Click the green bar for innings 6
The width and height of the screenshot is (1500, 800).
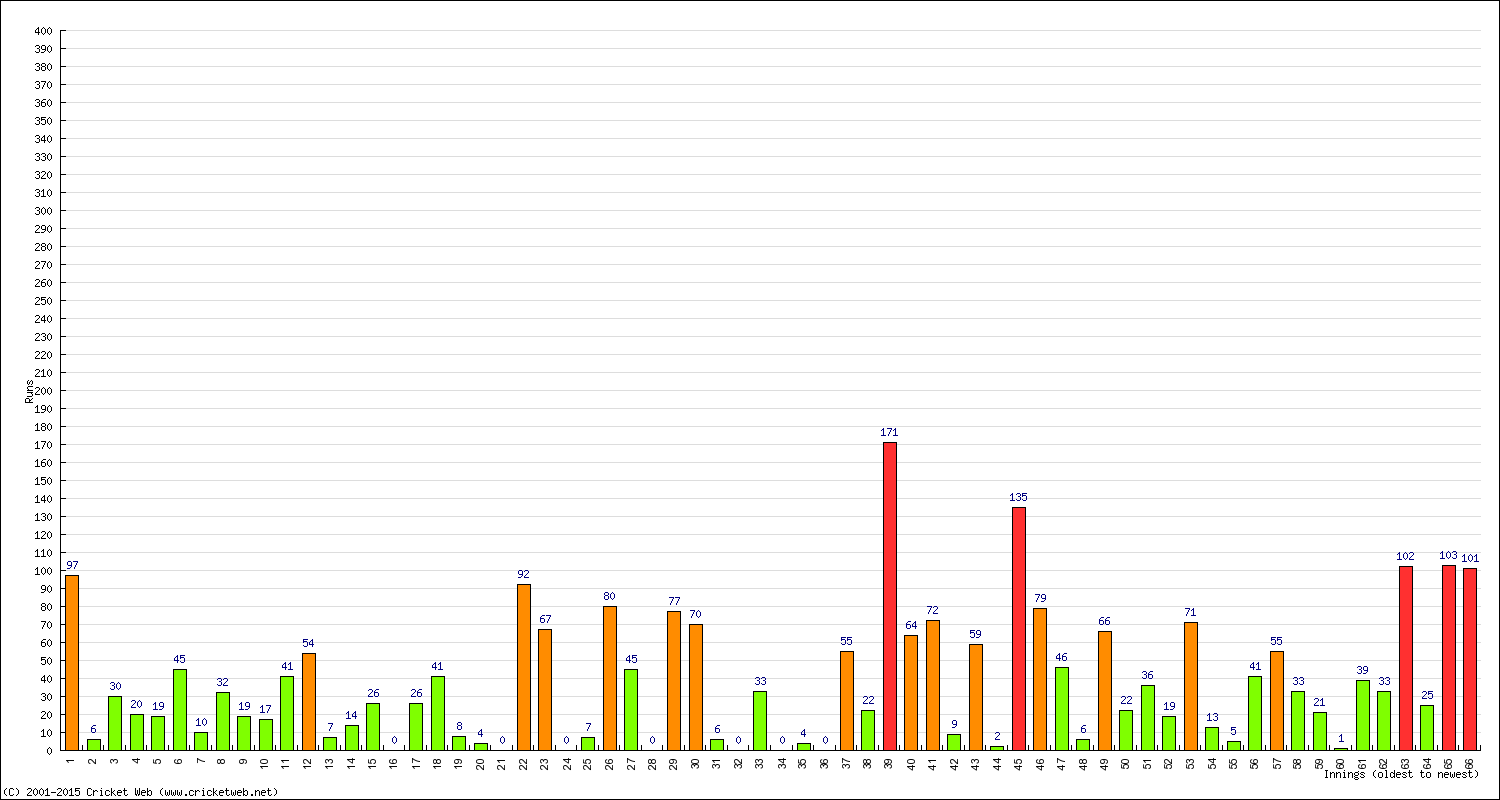pyautogui.click(x=179, y=709)
